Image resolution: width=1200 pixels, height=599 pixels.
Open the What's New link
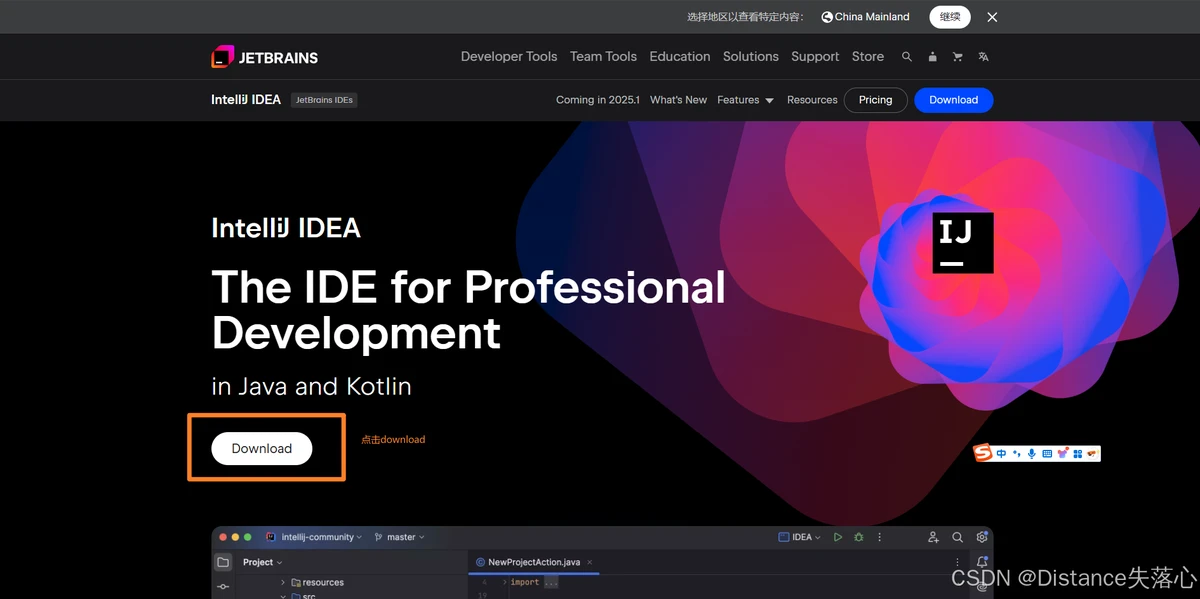[x=678, y=100]
